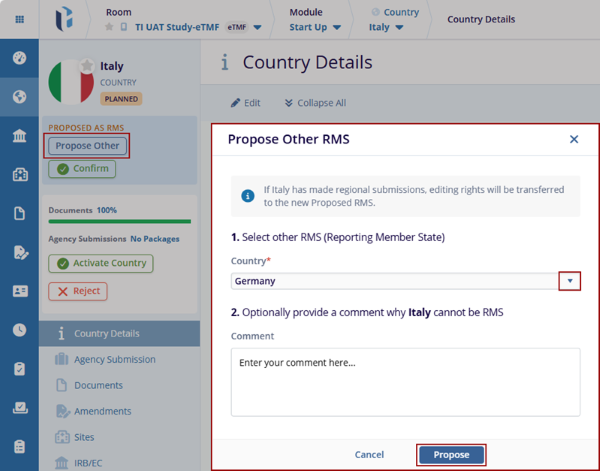Screen dimensions: 600x471
Task: Open the apps grid menu
Action: (x=19, y=19)
